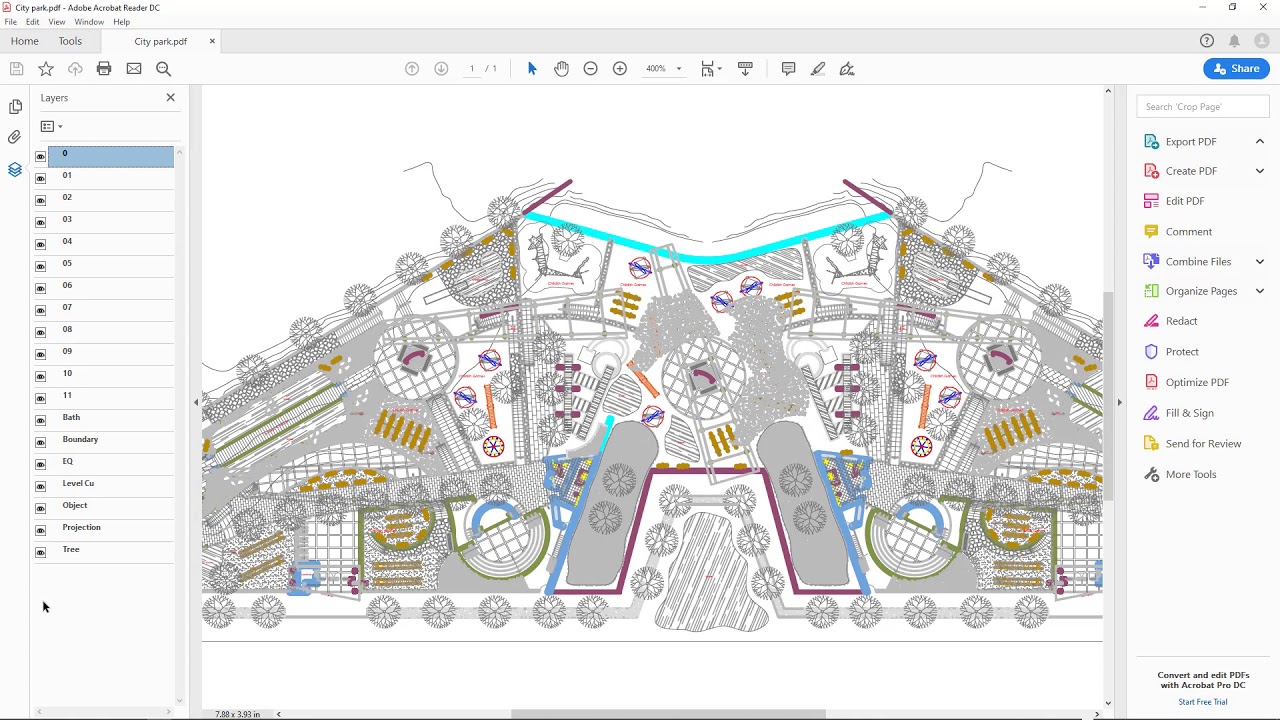Open the File menu

(10, 22)
